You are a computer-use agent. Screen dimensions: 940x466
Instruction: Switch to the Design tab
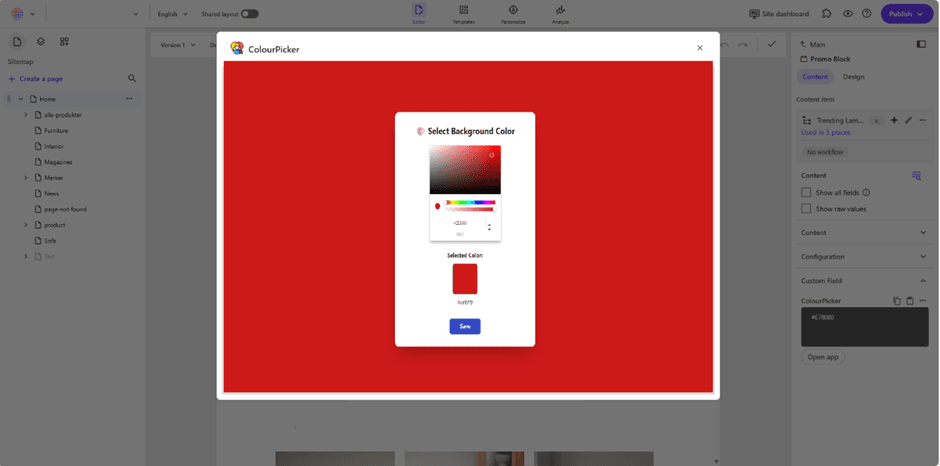tap(853, 77)
